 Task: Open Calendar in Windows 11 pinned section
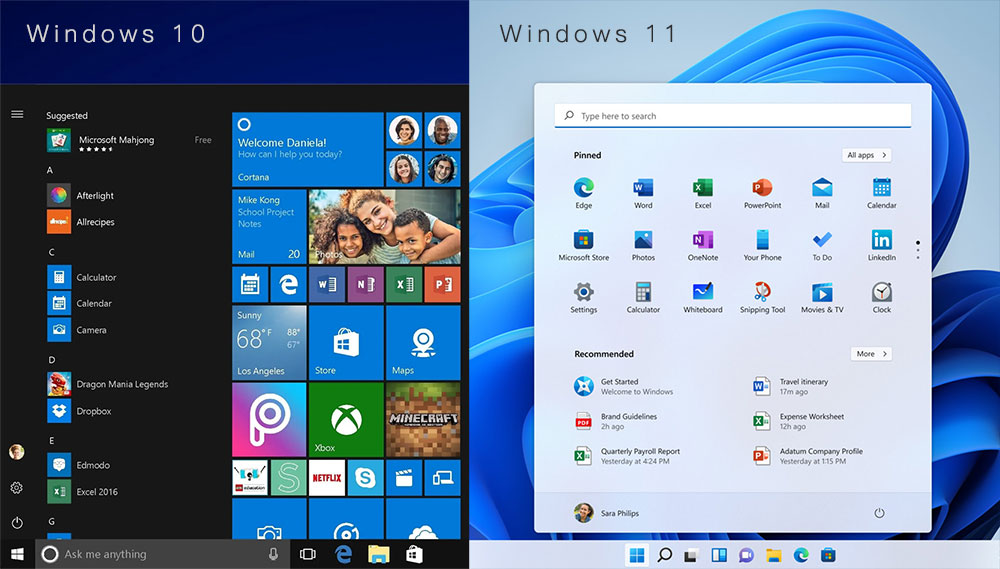tap(881, 193)
